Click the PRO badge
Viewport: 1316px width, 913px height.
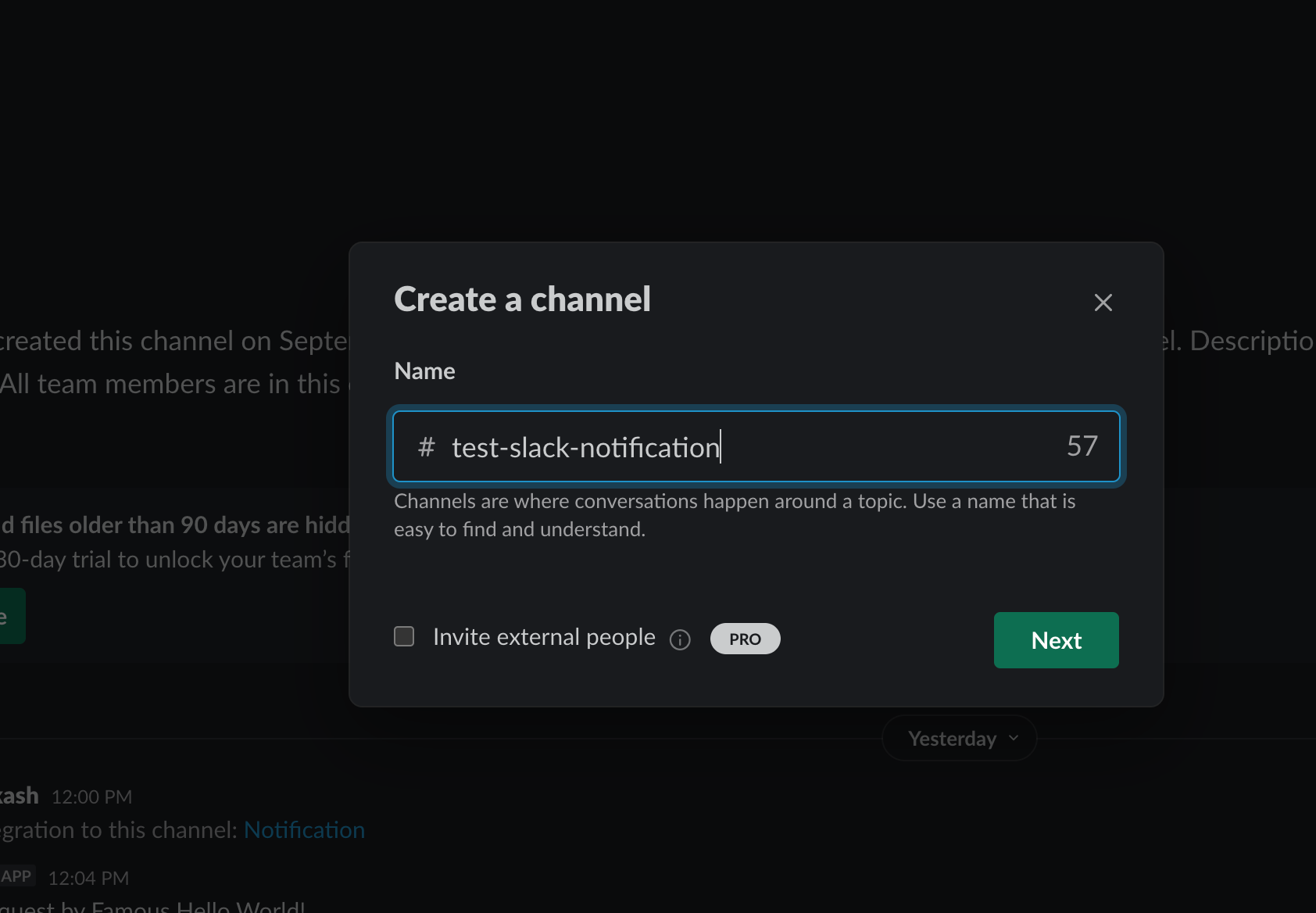pos(745,639)
